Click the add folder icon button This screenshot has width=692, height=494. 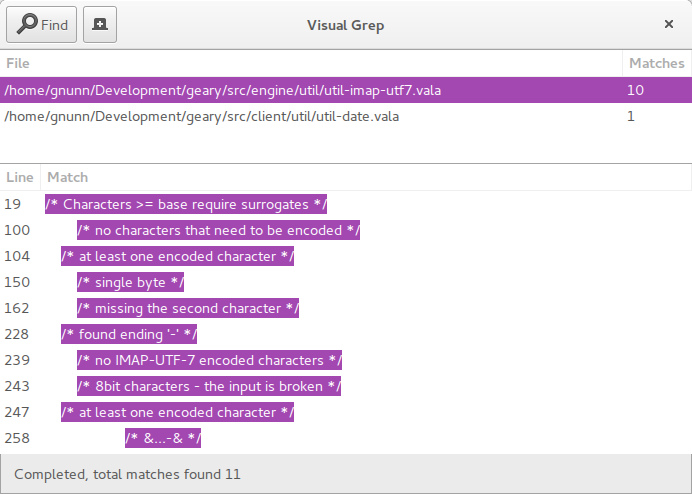click(x=100, y=25)
